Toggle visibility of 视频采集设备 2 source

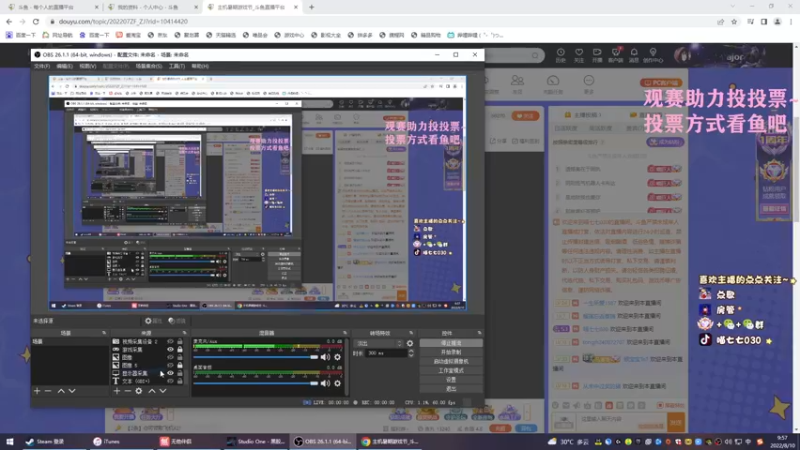click(170, 341)
